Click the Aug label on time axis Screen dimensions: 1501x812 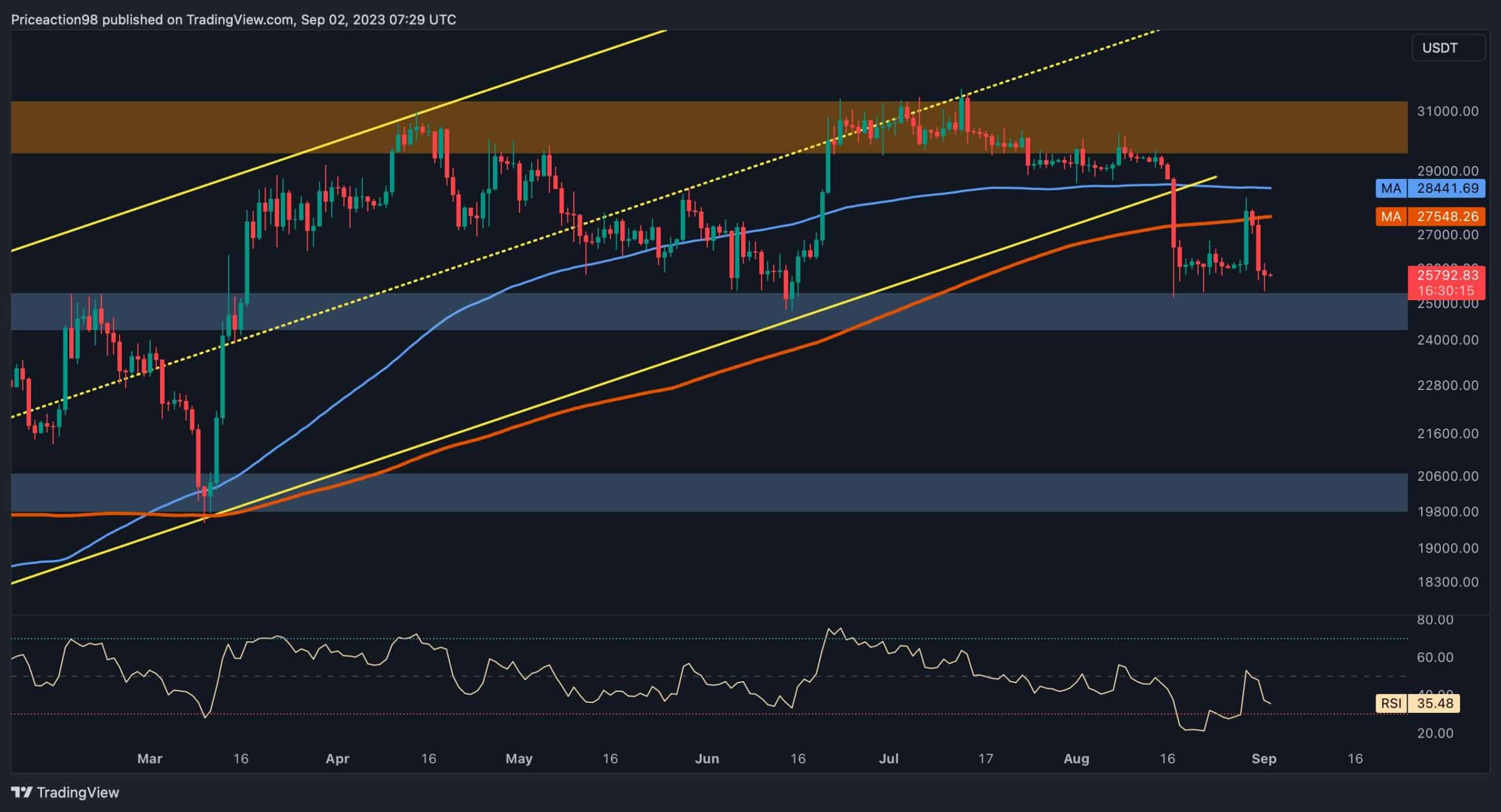1076,759
